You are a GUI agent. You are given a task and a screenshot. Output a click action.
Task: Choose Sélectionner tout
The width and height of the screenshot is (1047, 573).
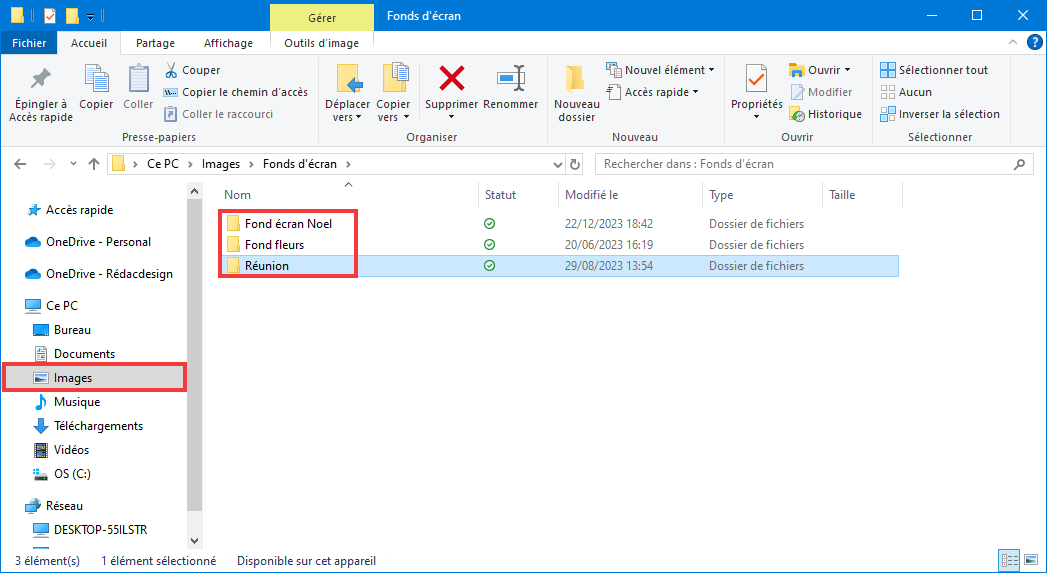click(x=933, y=70)
